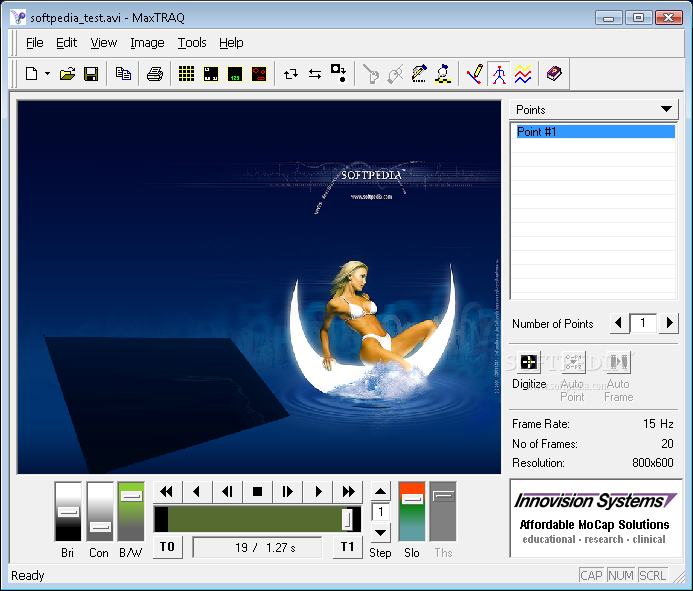
Task: Click the video frame display
Action: coord(259,287)
